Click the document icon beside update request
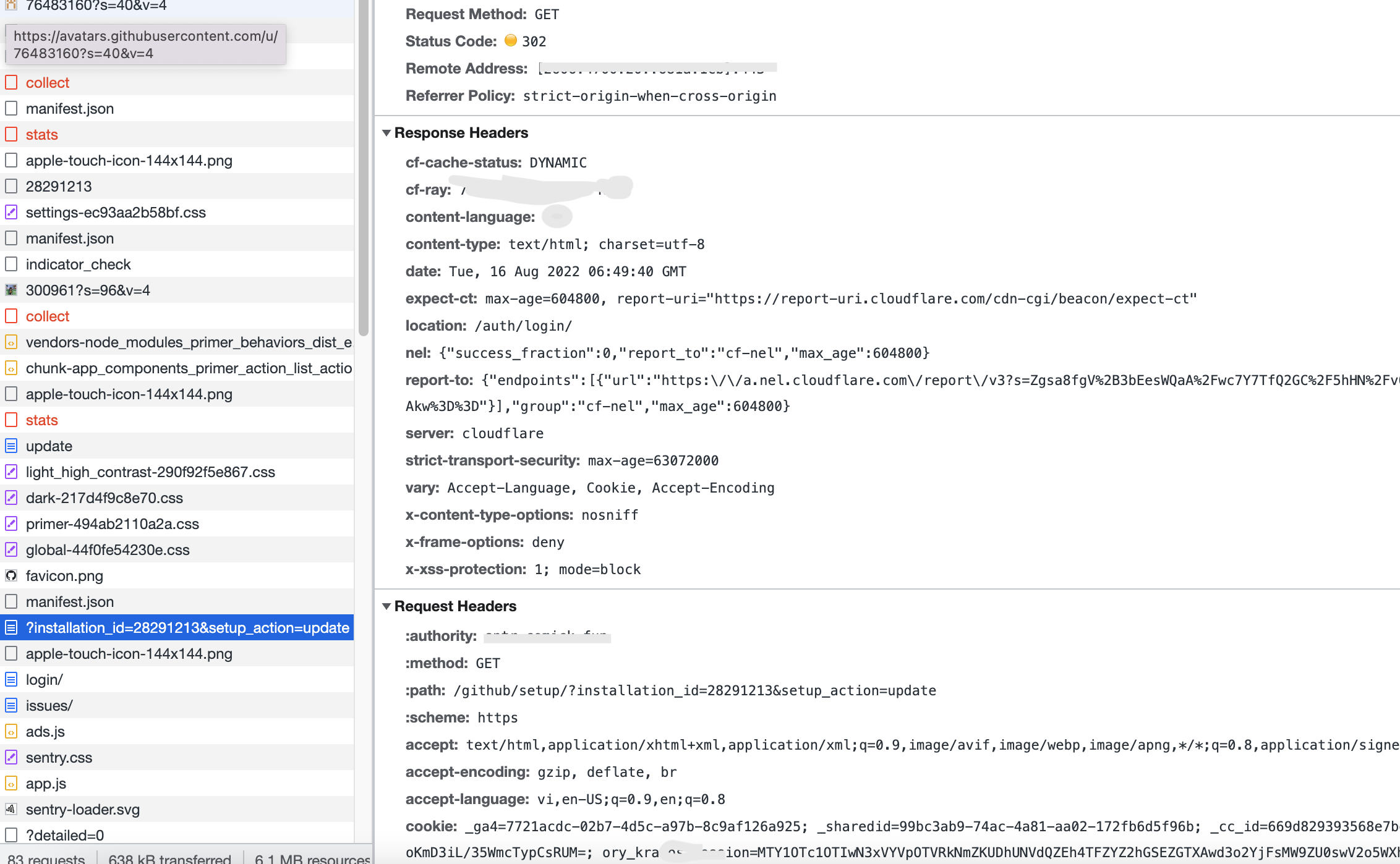The height and width of the screenshot is (864, 1400). point(11,446)
